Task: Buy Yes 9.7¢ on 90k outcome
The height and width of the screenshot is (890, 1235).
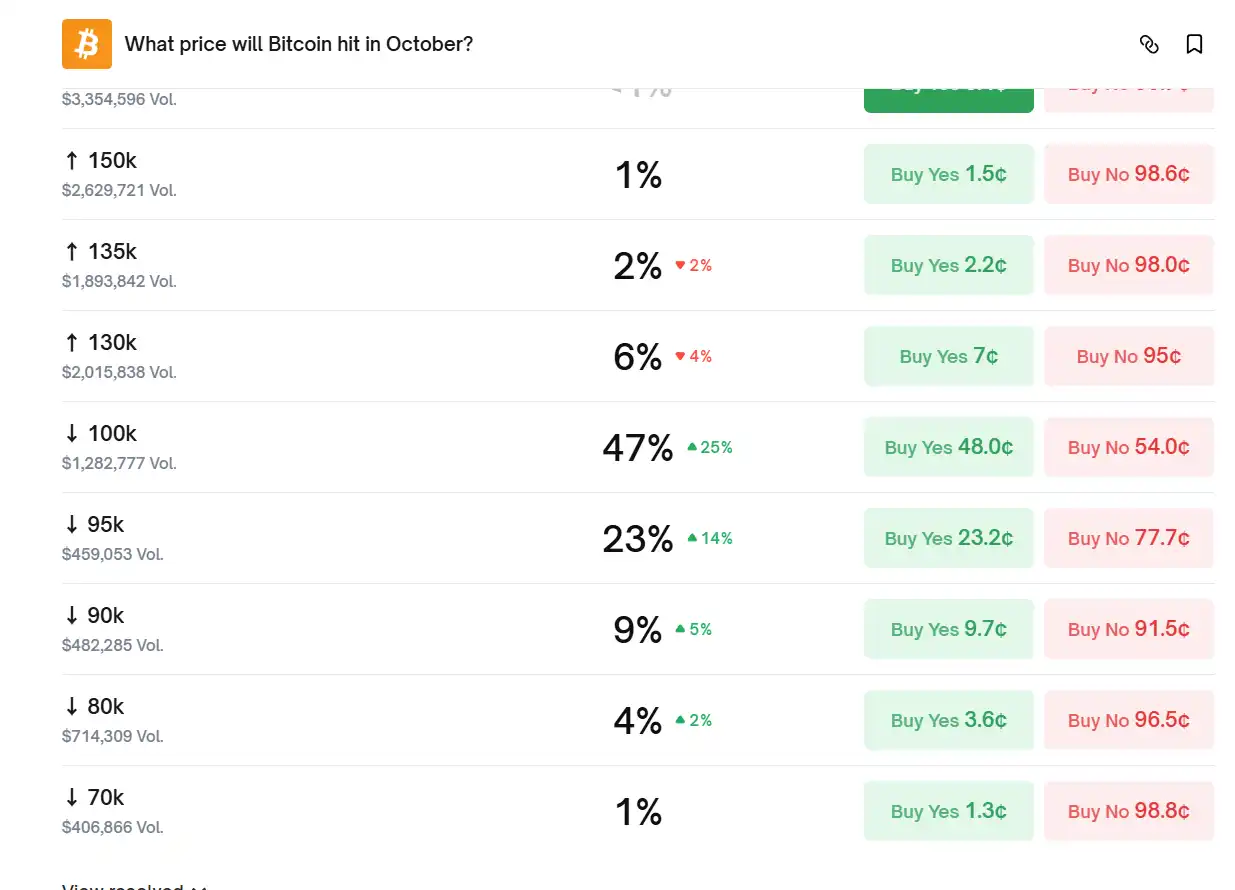Action: (x=948, y=629)
